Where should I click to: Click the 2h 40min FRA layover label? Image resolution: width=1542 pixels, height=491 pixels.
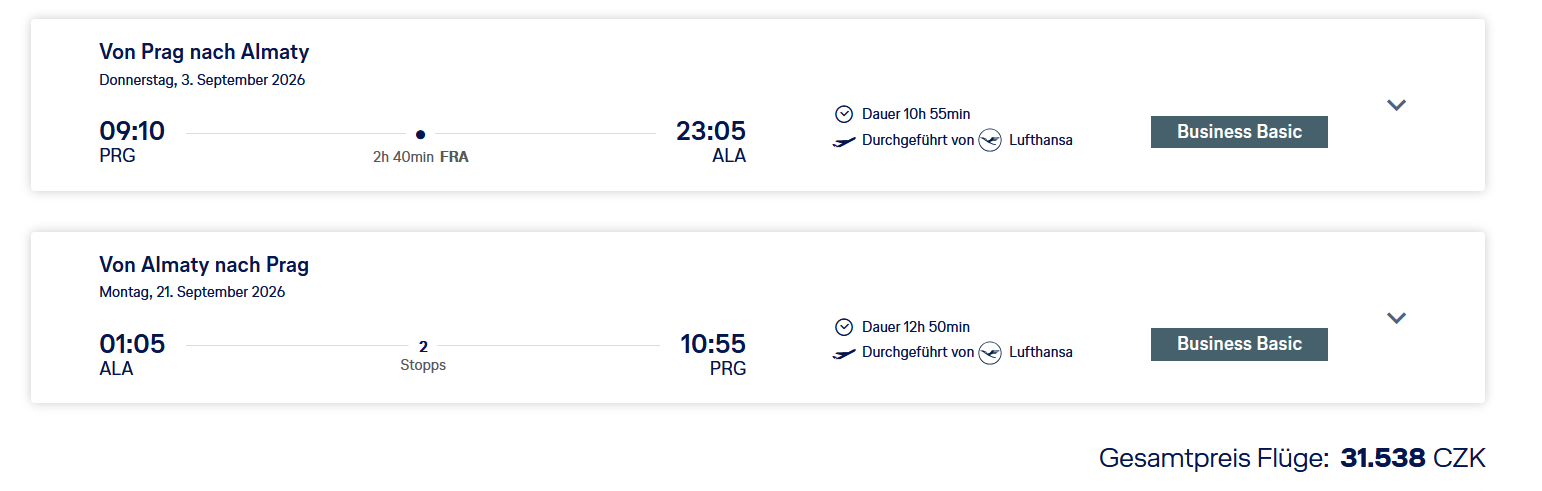coord(420,157)
